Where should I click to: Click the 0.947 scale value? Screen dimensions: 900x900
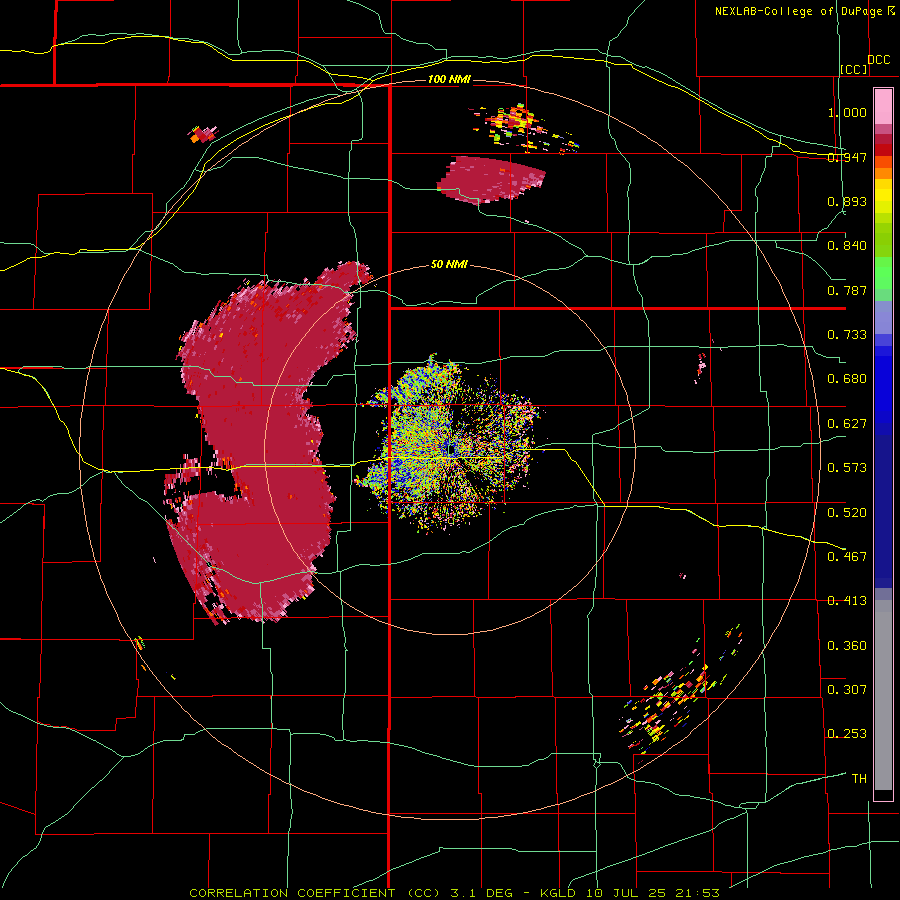(x=847, y=157)
